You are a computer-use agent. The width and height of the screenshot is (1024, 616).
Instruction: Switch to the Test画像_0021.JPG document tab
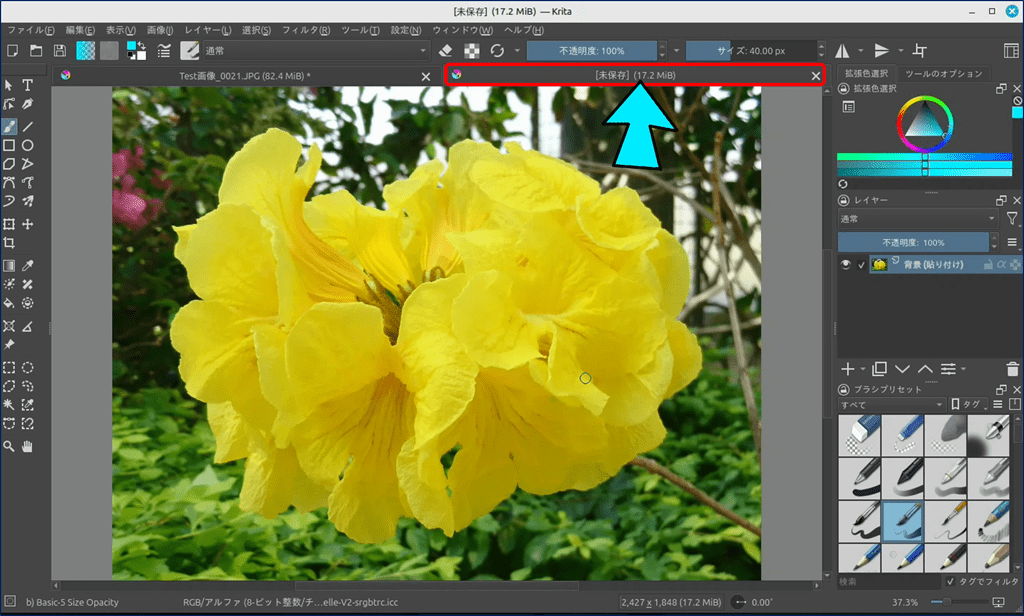coord(244,76)
